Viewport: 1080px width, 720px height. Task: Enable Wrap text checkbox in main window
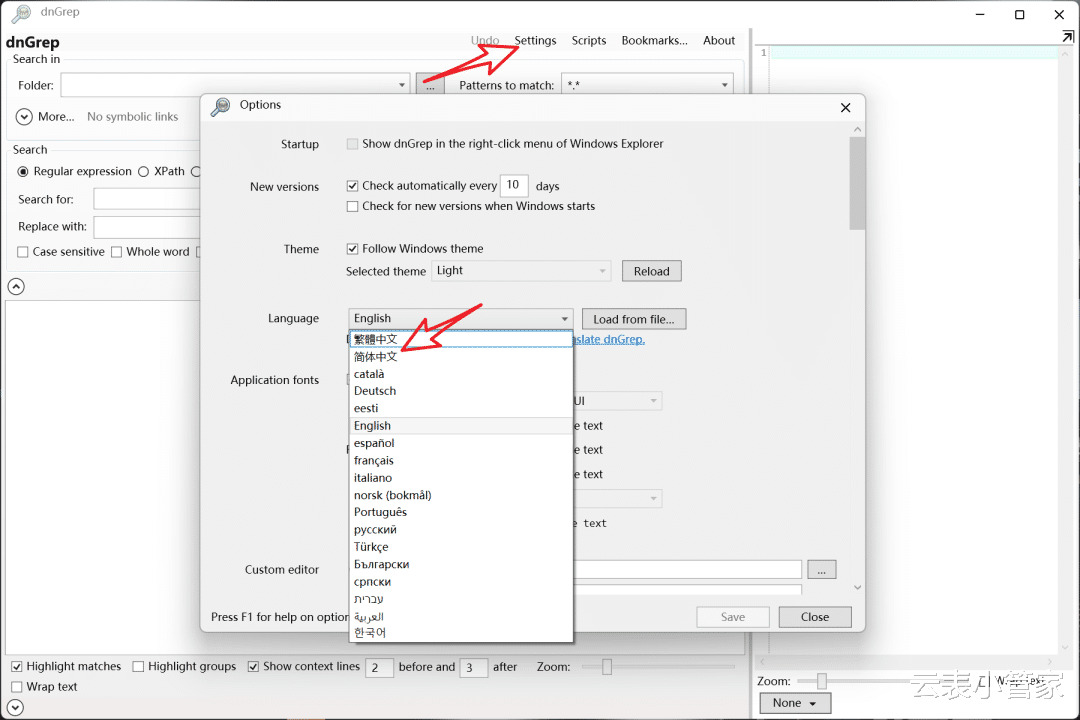tap(17, 687)
